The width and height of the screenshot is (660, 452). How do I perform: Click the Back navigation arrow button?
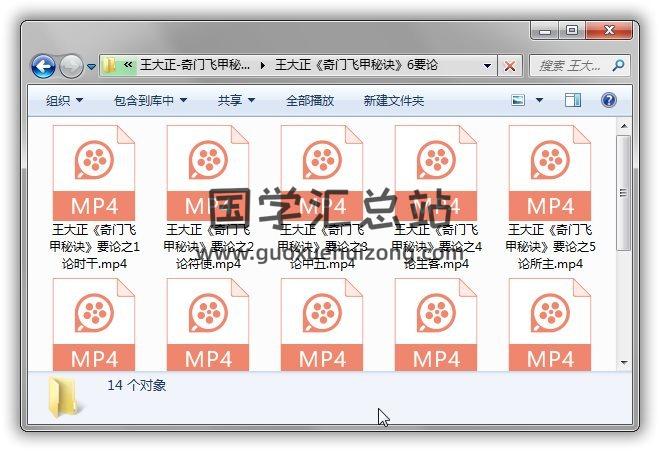[x=43, y=67]
